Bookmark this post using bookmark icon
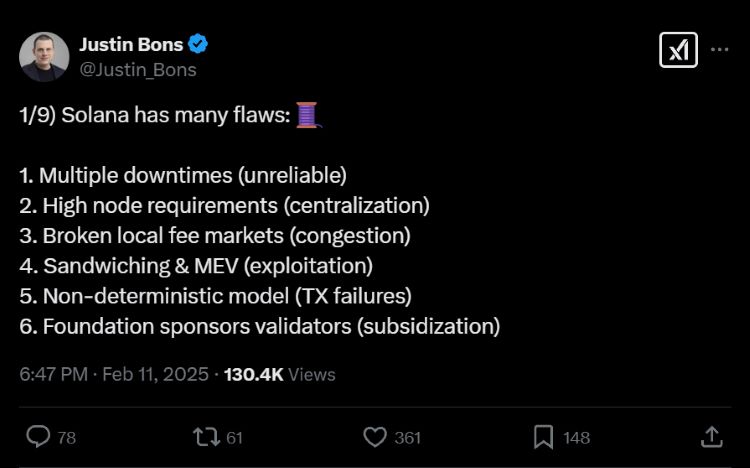Viewport: 750px width, 468px height. (x=543, y=437)
